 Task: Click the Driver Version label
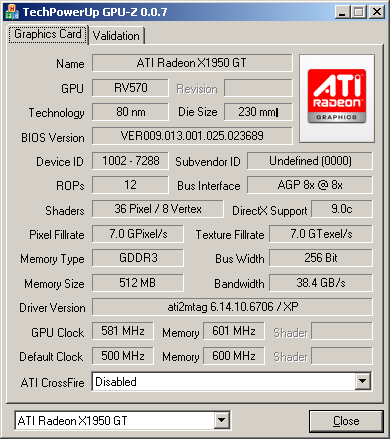click(x=52, y=308)
